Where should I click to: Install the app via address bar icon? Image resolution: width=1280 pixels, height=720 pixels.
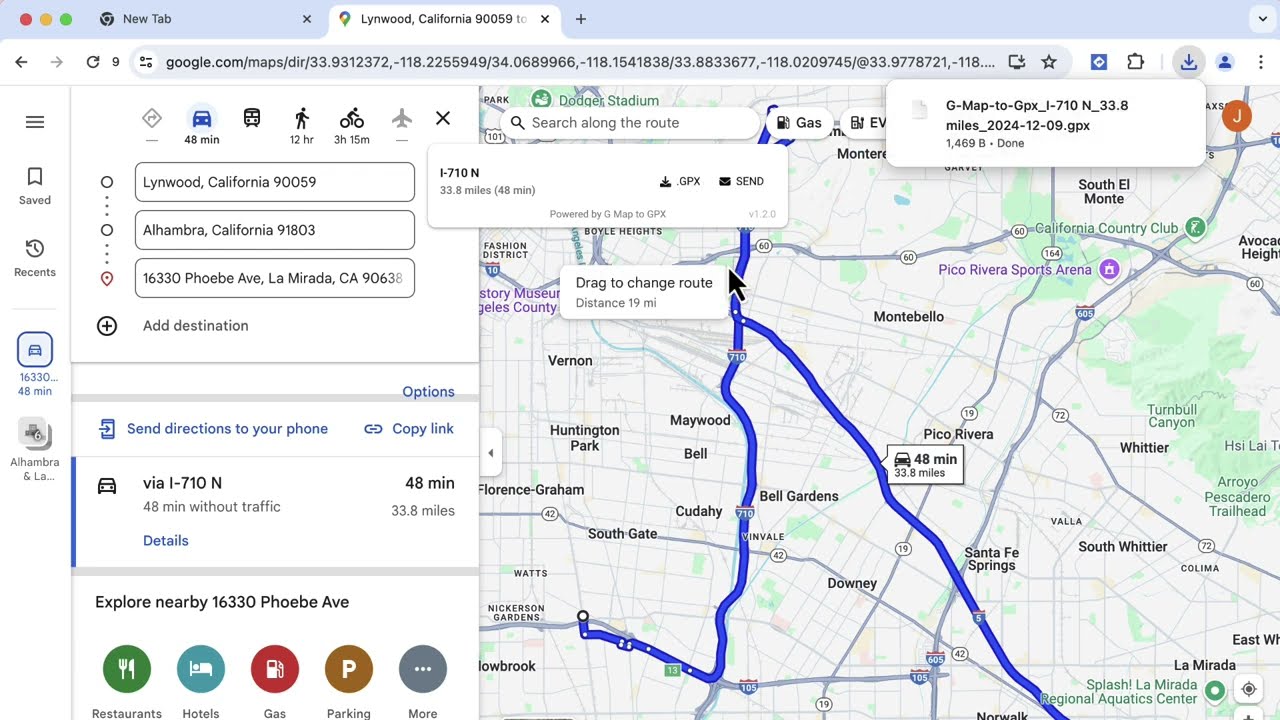coord(1017,62)
